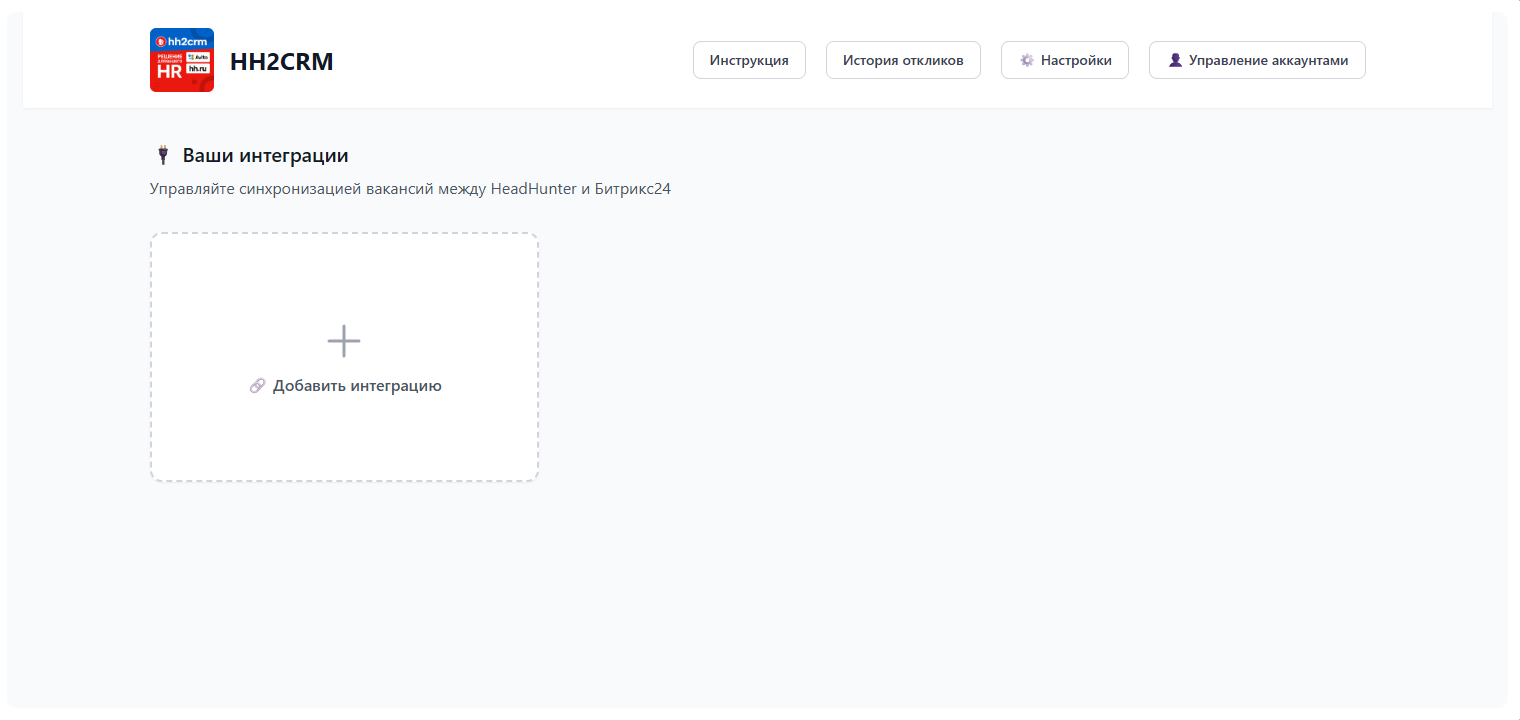Click the gear icon on the Настройки button
Screen dimensions: 1520x720
pos(1025,59)
